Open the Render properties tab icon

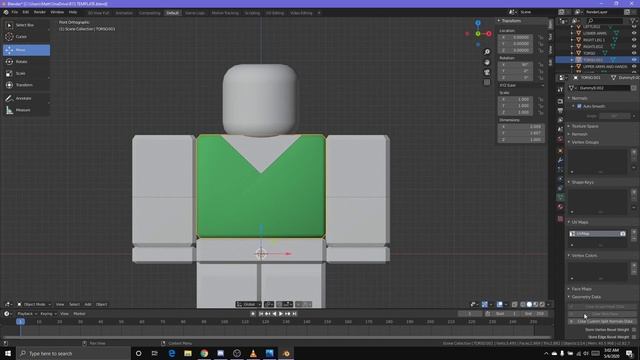coord(560,101)
